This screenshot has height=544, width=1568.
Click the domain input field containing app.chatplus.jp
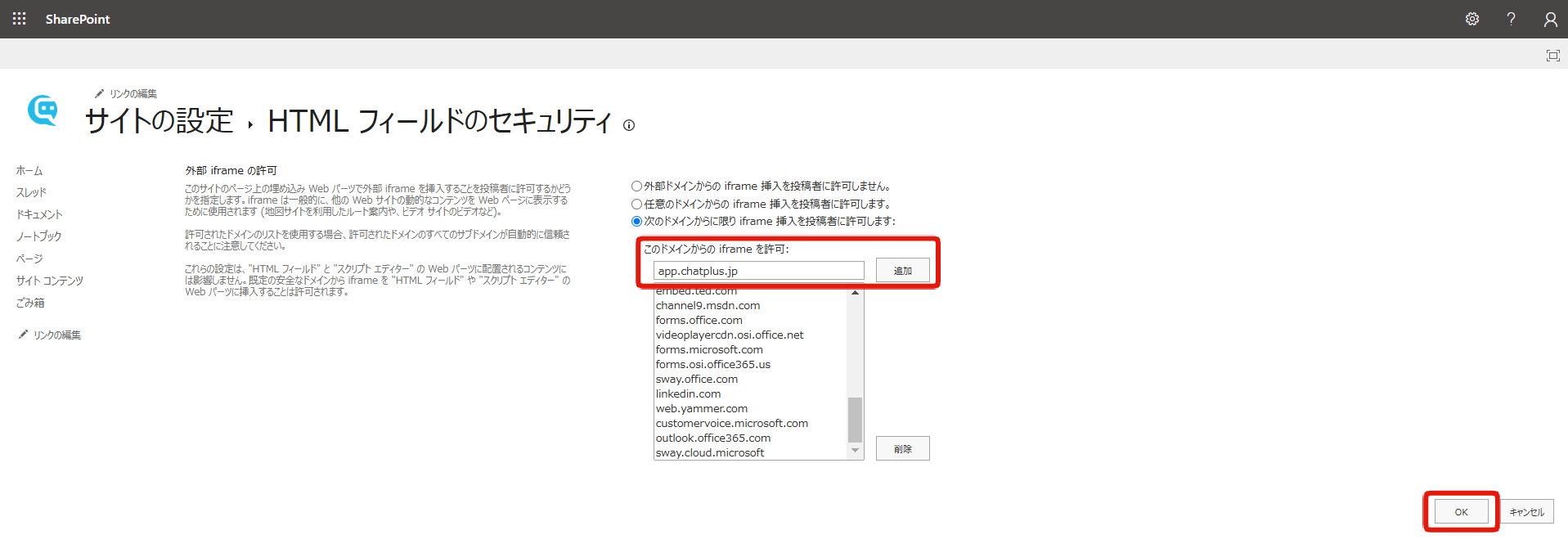tap(758, 271)
